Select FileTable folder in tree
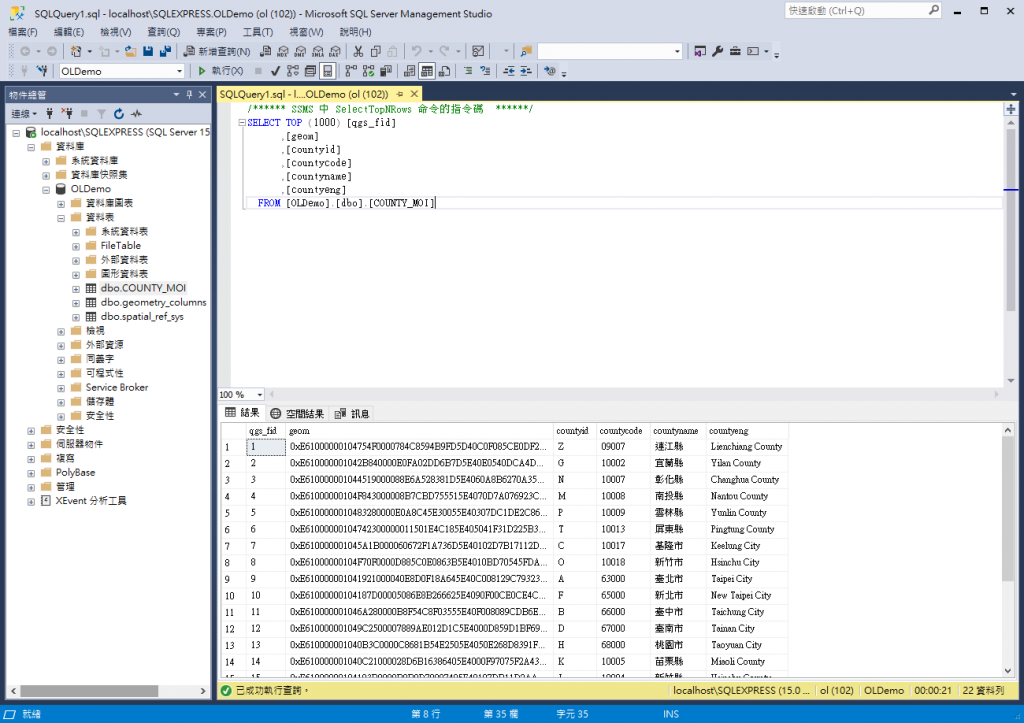Viewport: 1024px width, 723px height. tap(120, 246)
